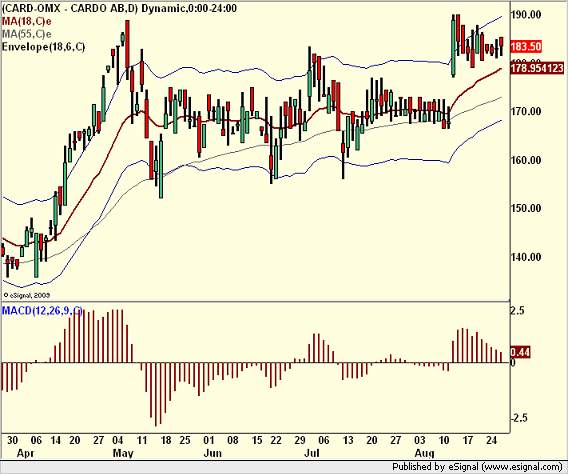
Task: Click the chart title CARD-OMX - CARDO AB,D
Action: click(70, 8)
